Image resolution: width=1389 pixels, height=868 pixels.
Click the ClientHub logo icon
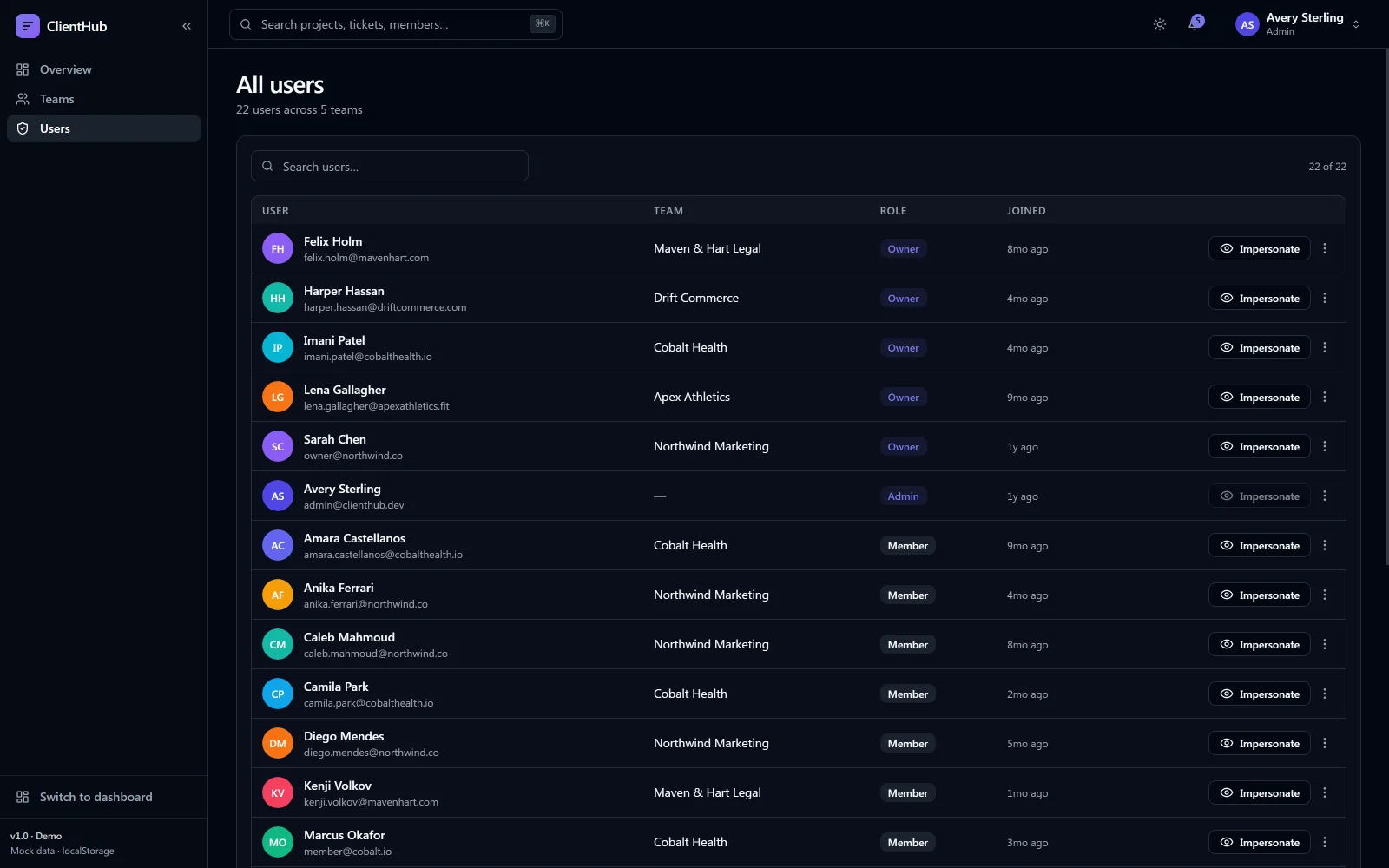coord(28,26)
